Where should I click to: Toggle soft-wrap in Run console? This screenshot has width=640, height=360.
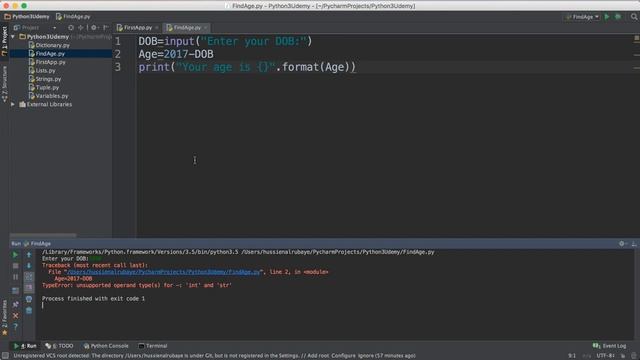(29, 277)
